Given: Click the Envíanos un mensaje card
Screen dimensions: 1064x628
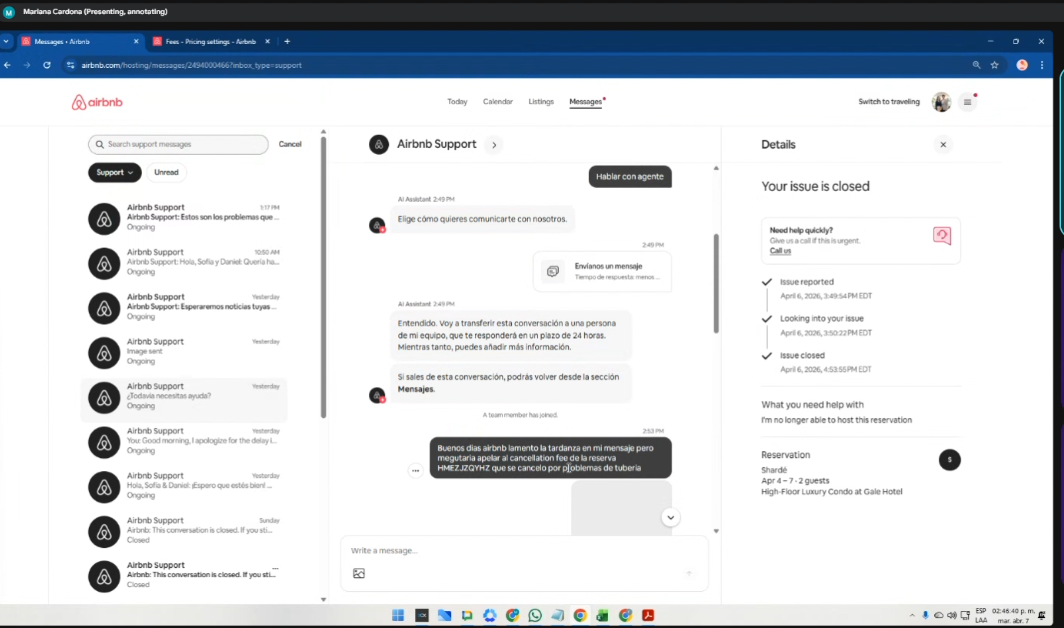Looking at the screenshot, I should click(603, 271).
